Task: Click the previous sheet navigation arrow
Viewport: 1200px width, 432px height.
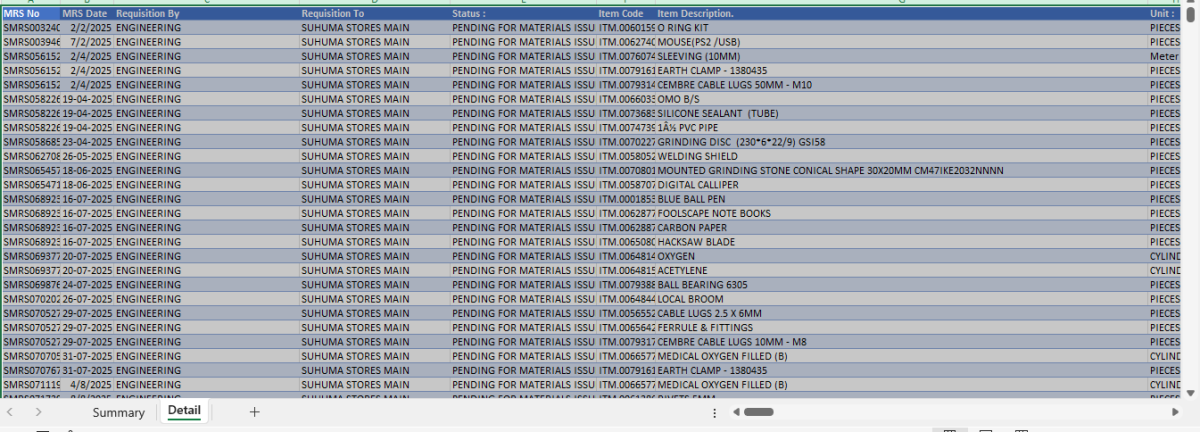Action: click(10, 412)
